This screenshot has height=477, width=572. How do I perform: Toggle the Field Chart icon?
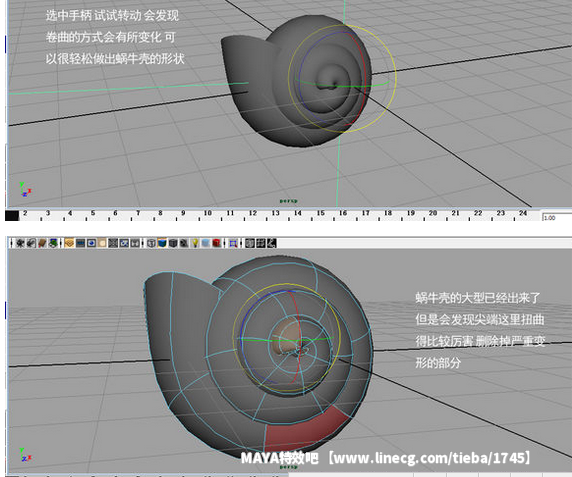113,243
